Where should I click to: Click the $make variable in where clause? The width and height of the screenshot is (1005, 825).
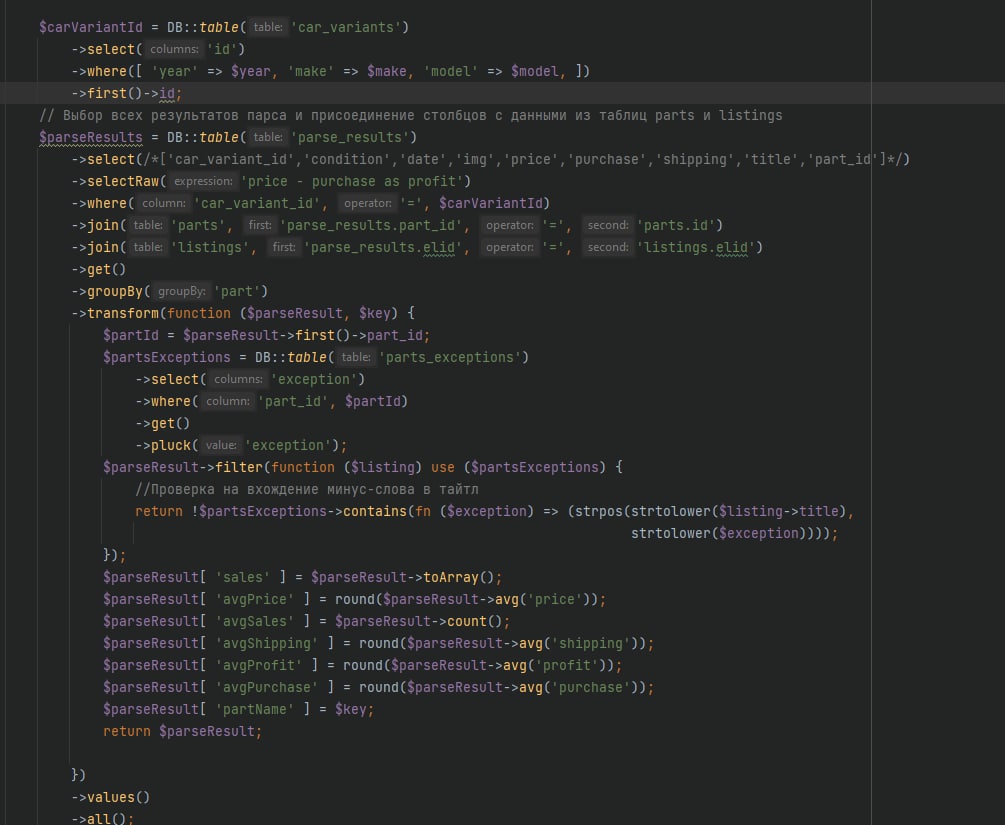click(x=386, y=71)
